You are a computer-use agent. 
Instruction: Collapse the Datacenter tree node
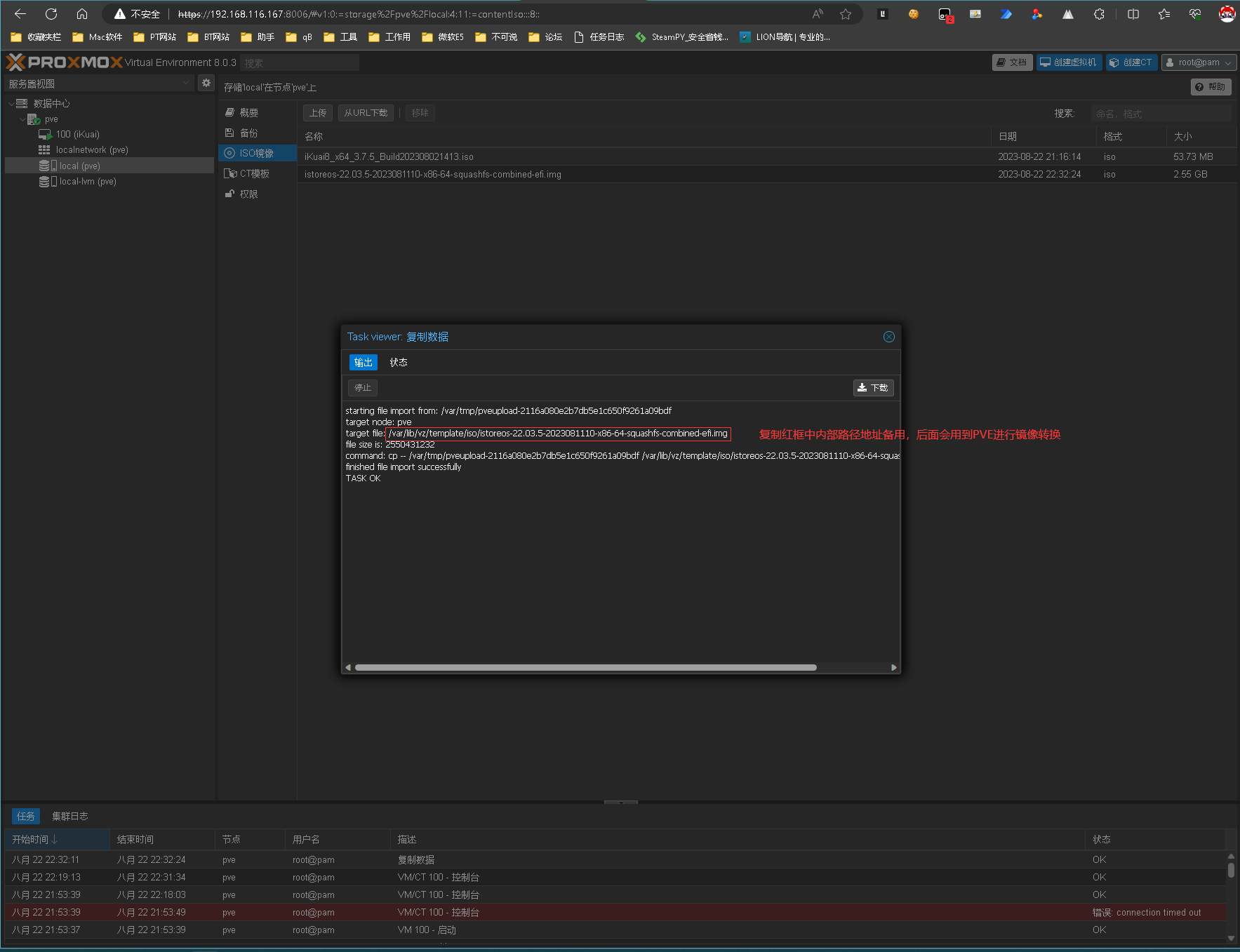(11, 104)
